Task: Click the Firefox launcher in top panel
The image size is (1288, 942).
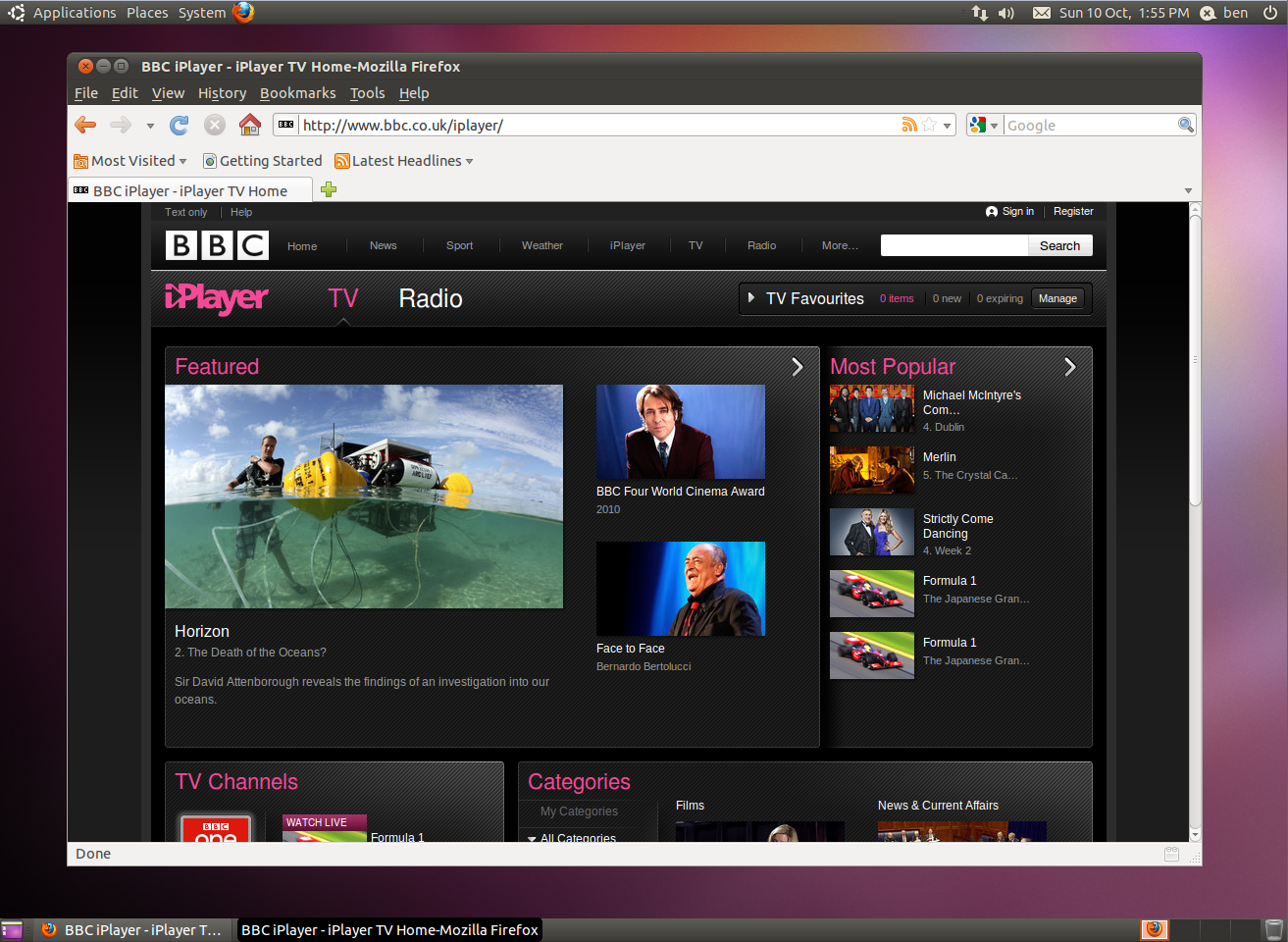Action: [x=244, y=12]
